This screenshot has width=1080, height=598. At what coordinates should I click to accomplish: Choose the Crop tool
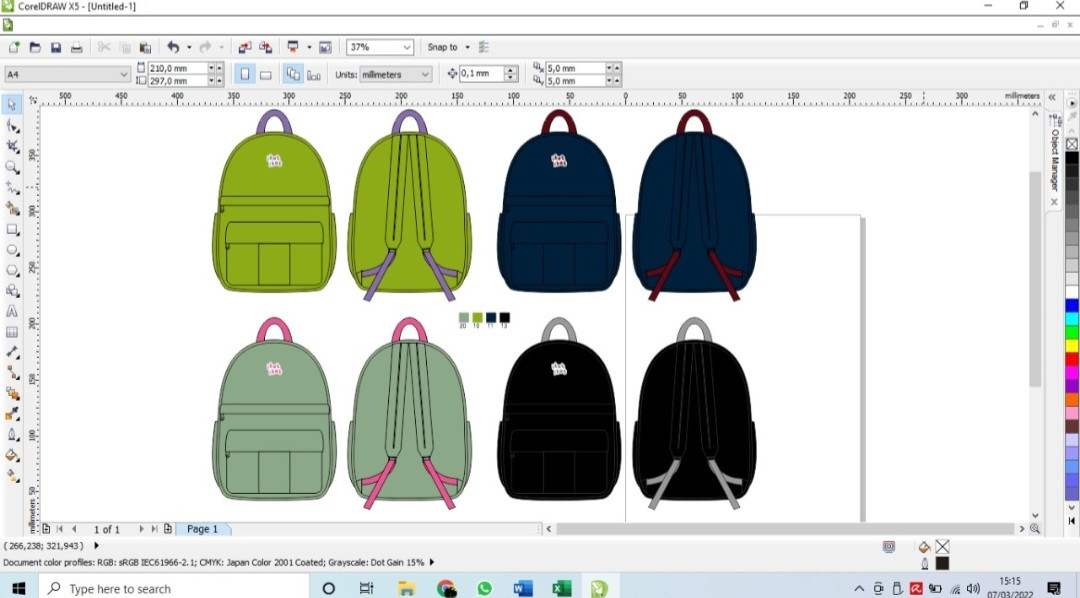[x=12, y=146]
